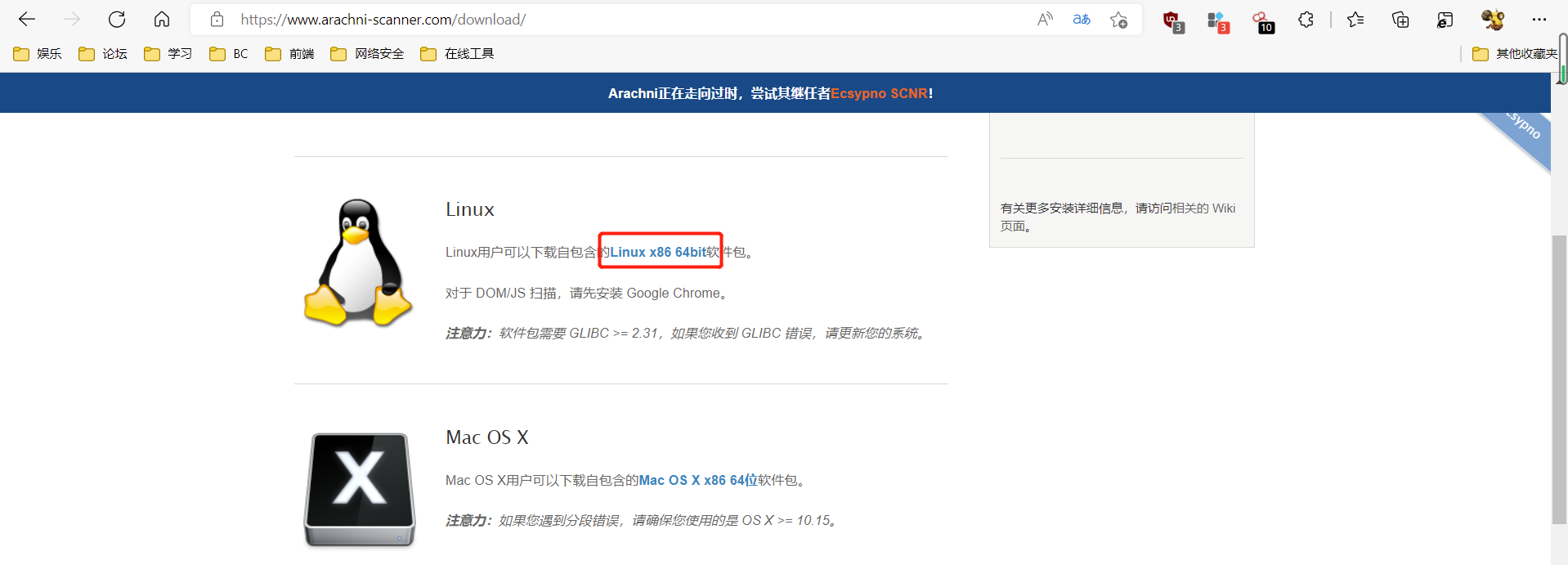Screen dimensions: 1568x565
Task: Open the Collections icon
Action: [1400, 20]
